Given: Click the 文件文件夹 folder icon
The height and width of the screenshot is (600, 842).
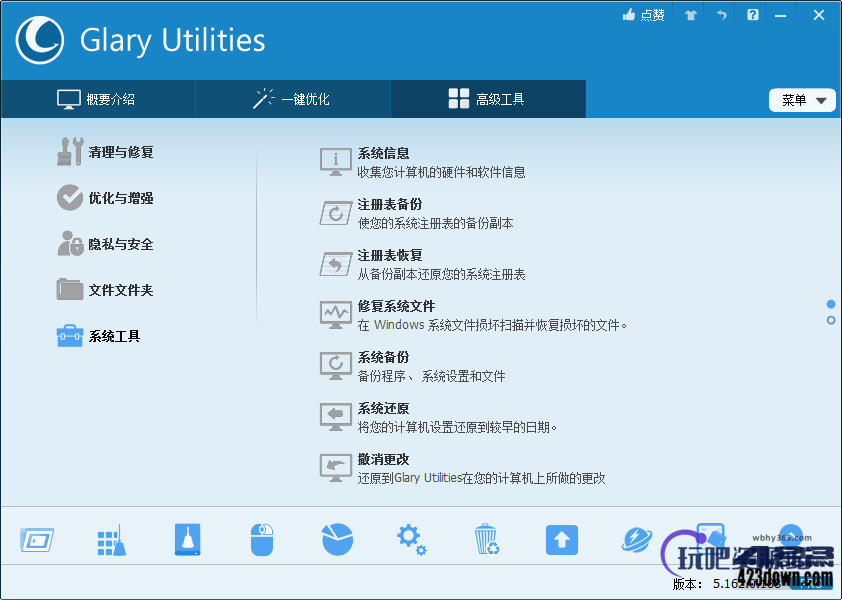Looking at the screenshot, I should 70,289.
